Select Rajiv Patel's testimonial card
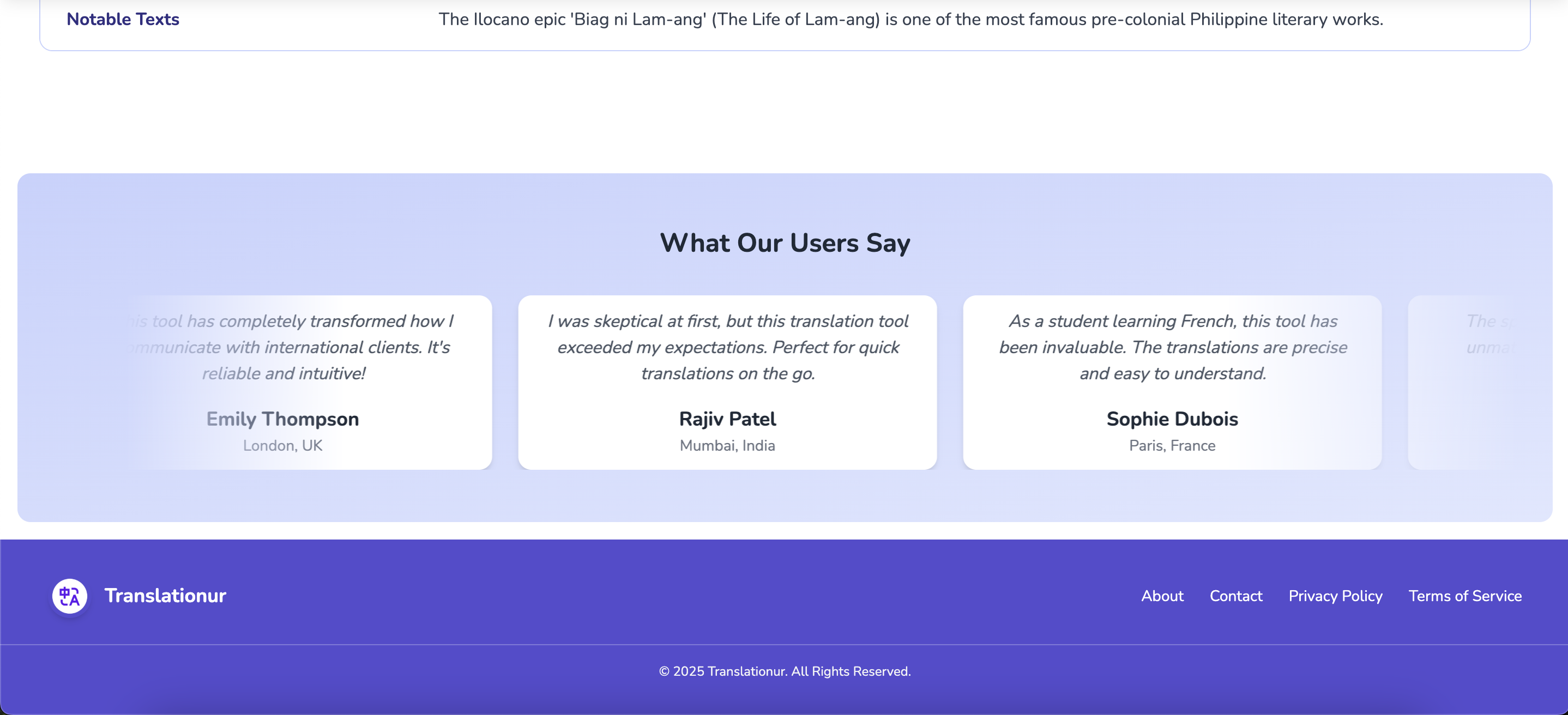Viewport: 1568px width, 715px height. point(727,382)
